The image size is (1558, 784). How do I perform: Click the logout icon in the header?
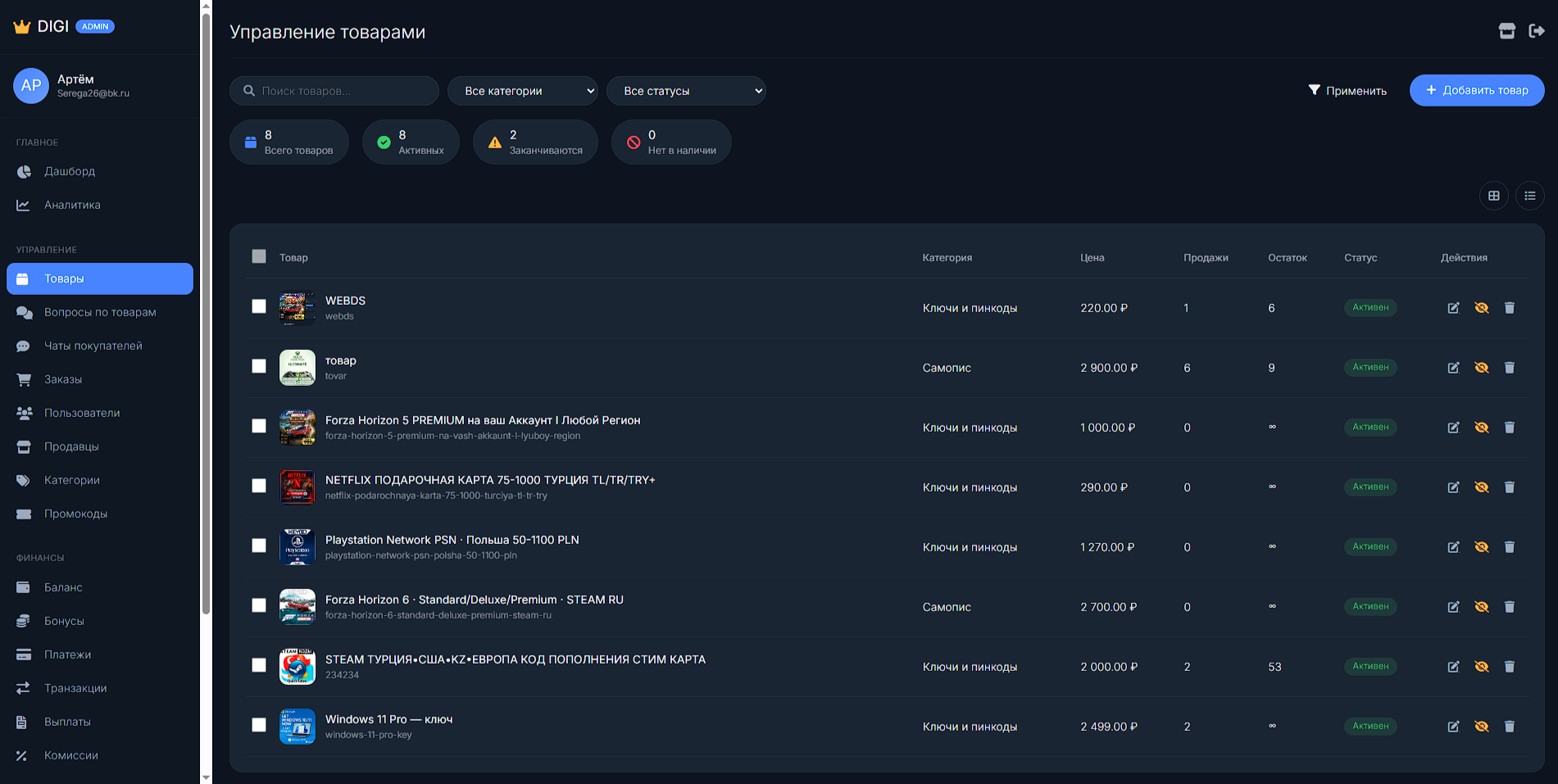tap(1537, 31)
